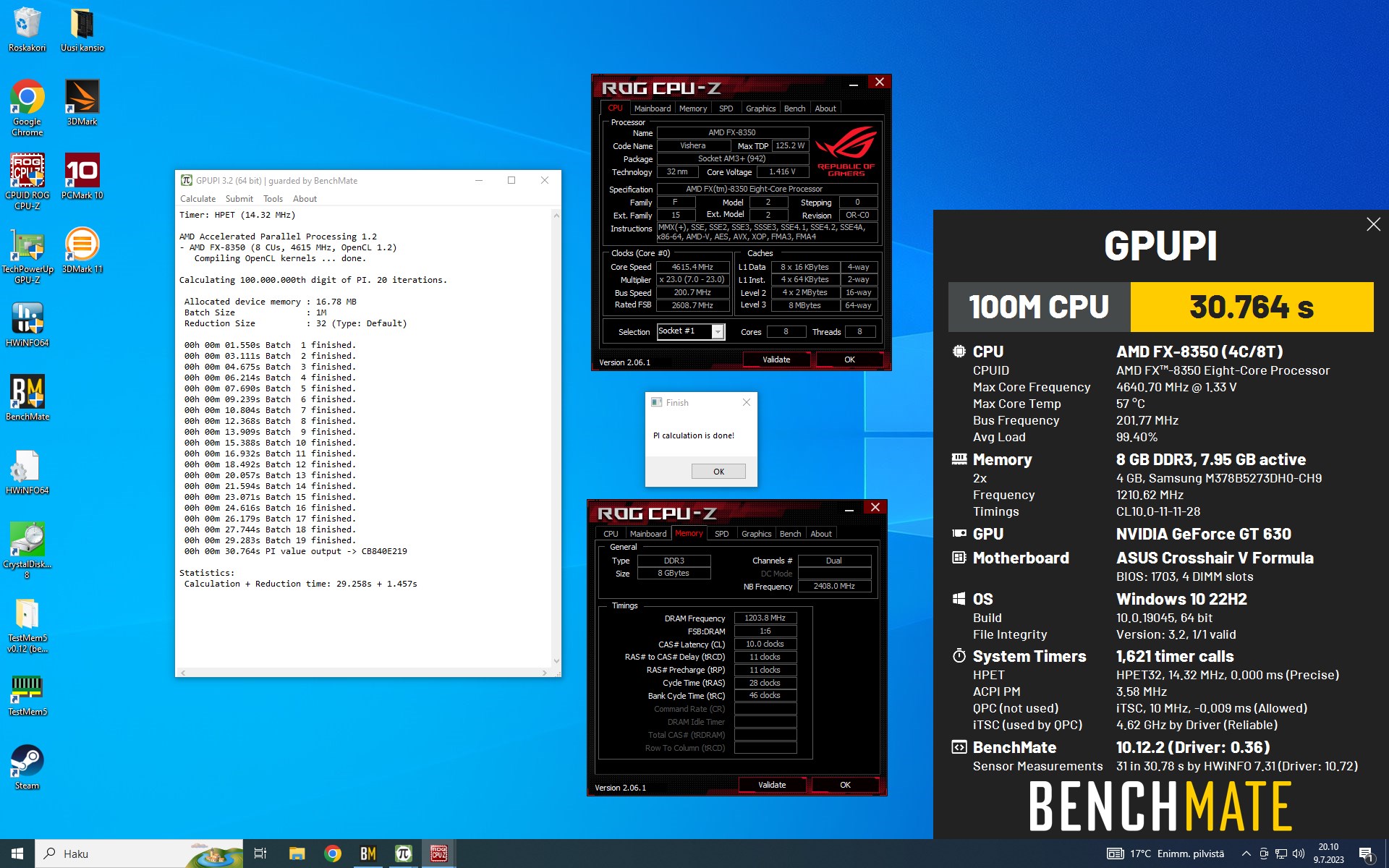
Task: Click Validate in bottom CPU-Z window
Action: click(x=772, y=785)
